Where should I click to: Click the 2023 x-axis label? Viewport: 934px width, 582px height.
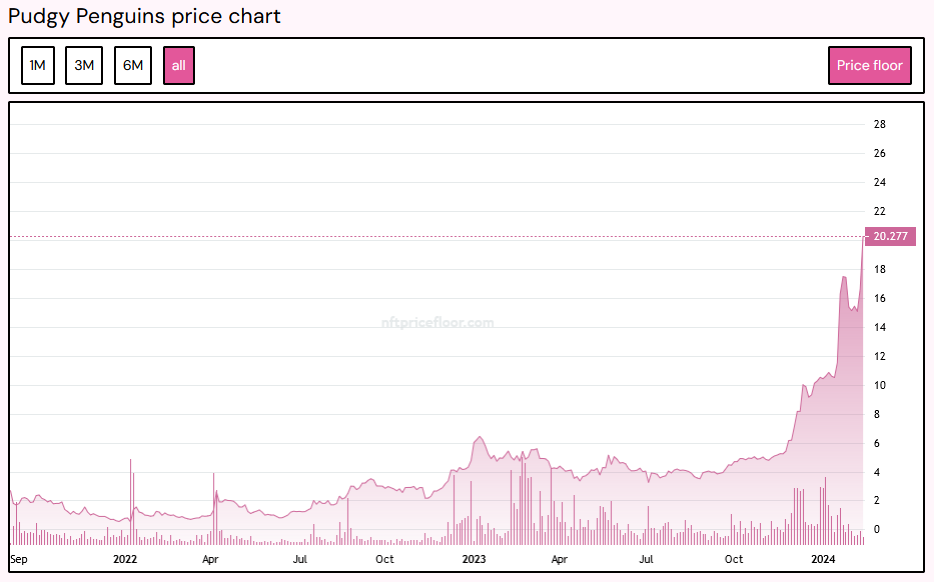pyautogui.click(x=474, y=559)
